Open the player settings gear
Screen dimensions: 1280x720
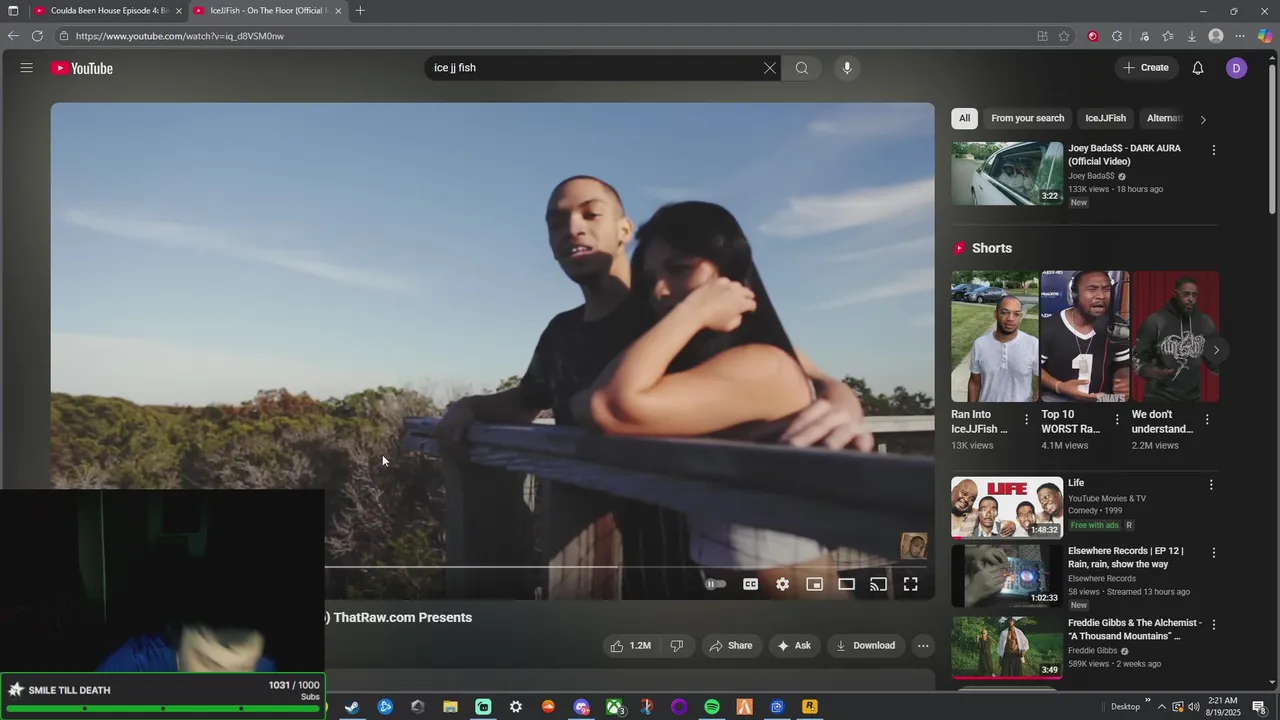click(x=782, y=584)
